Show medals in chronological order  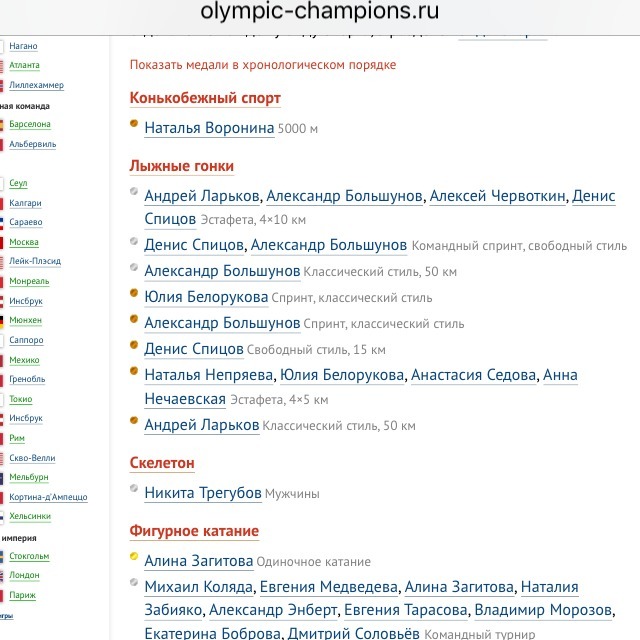[x=263, y=65]
